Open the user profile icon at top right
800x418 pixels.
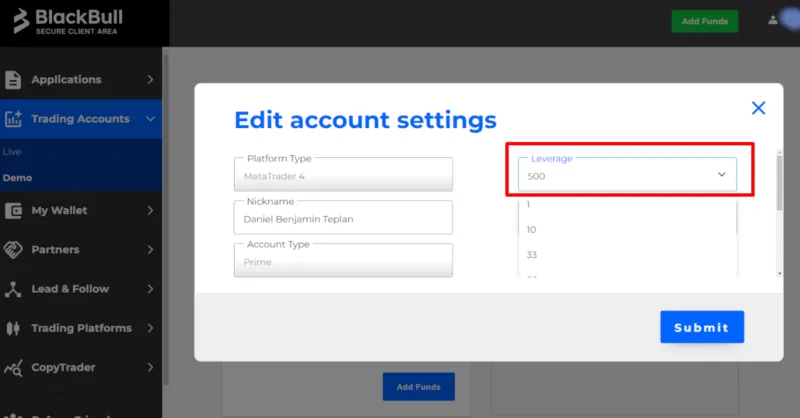(x=772, y=20)
